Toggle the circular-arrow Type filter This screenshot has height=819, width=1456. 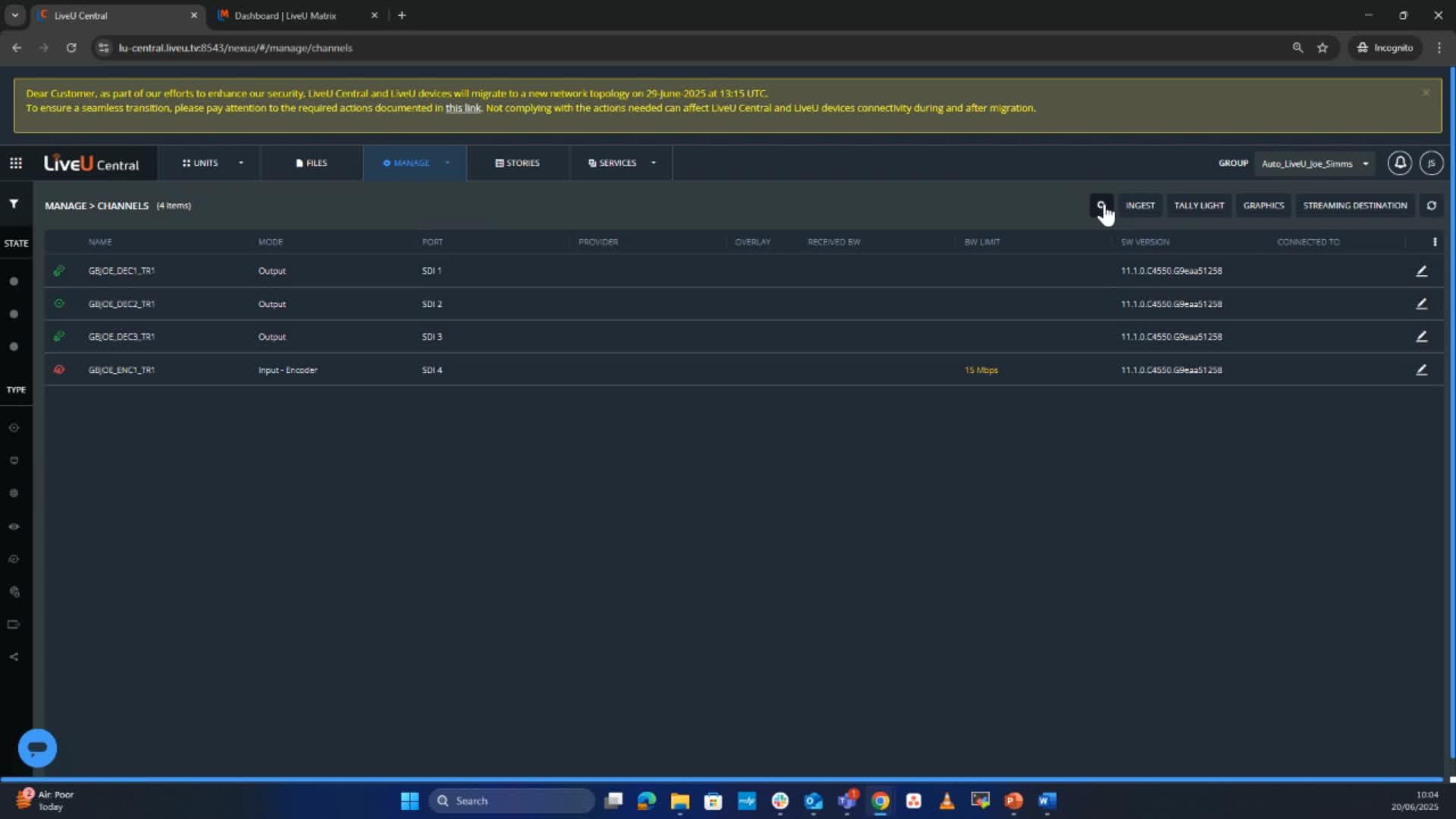tap(14, 559)
